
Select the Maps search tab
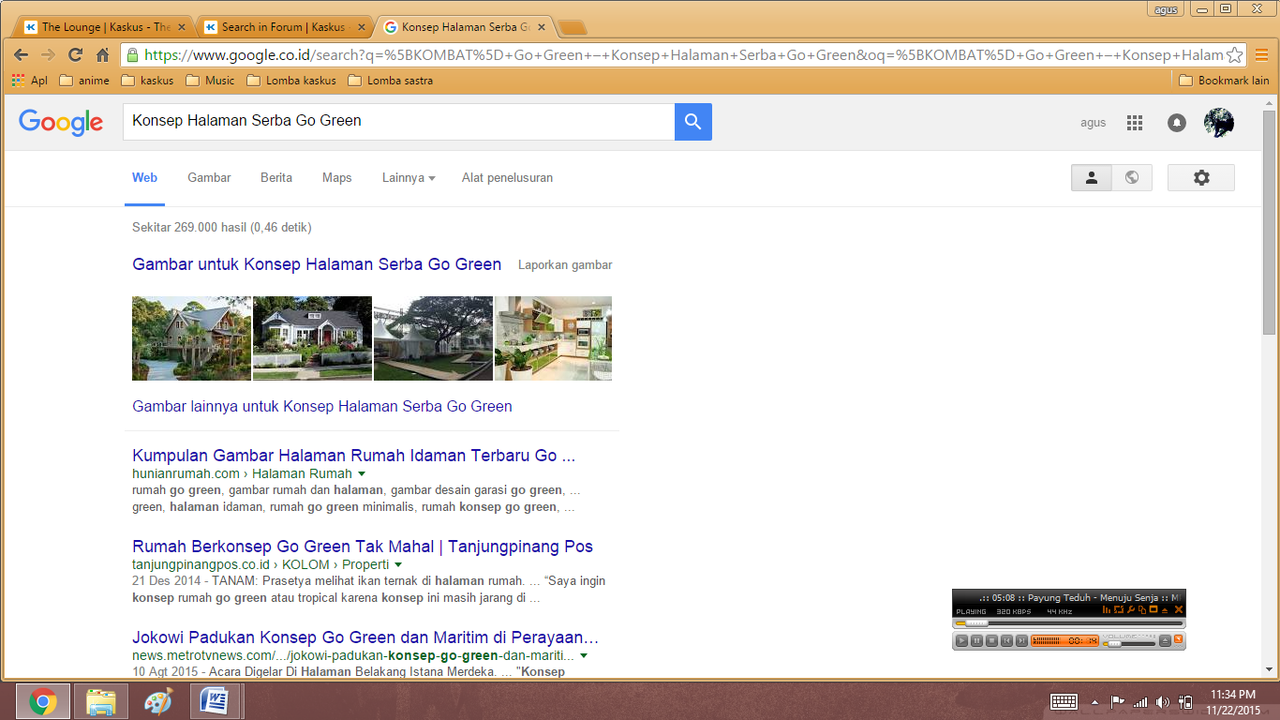pyautogui.click(x=337, y=178)
